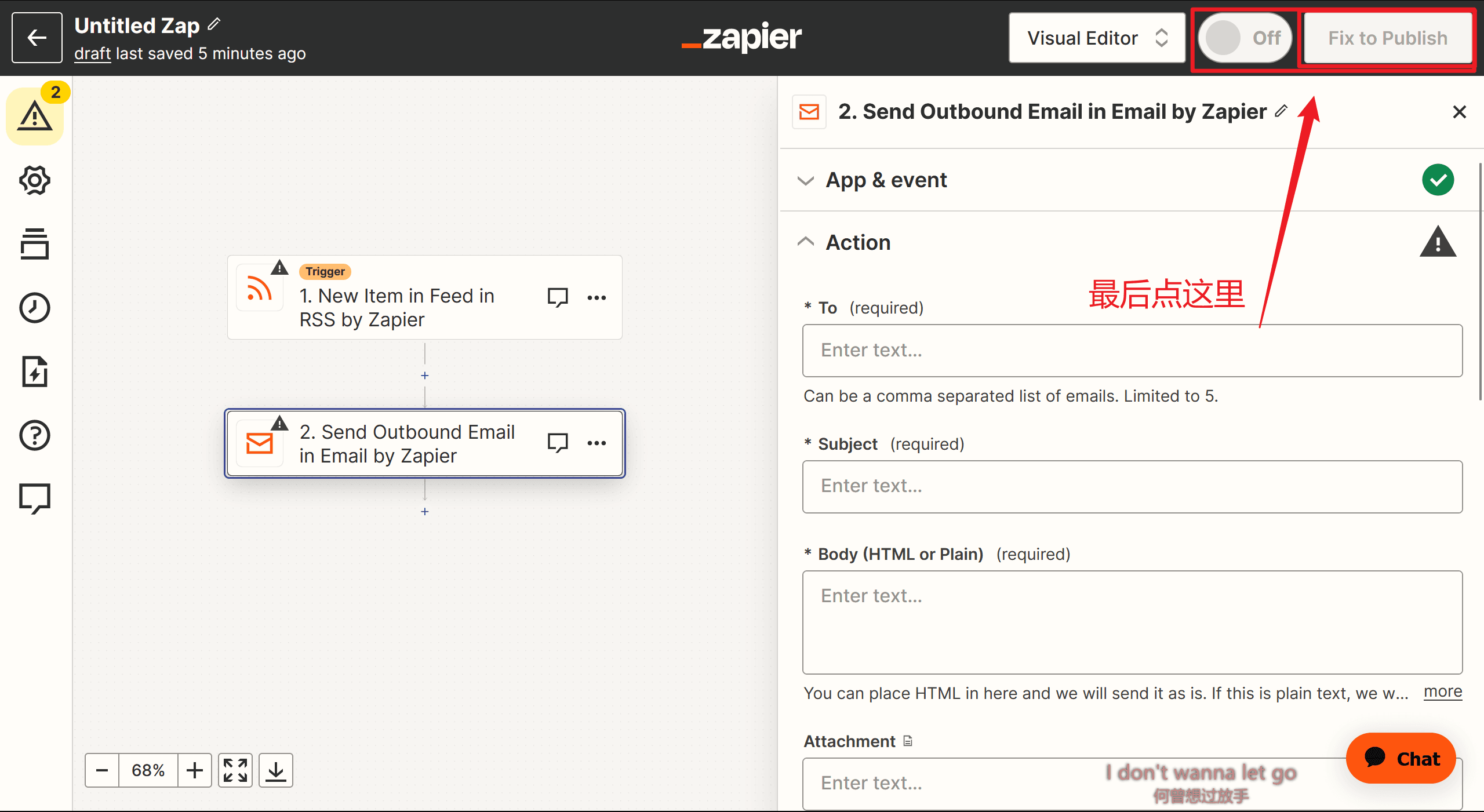Click the Fix to Publish button

pyautogui.click(x=1388, y=38)
